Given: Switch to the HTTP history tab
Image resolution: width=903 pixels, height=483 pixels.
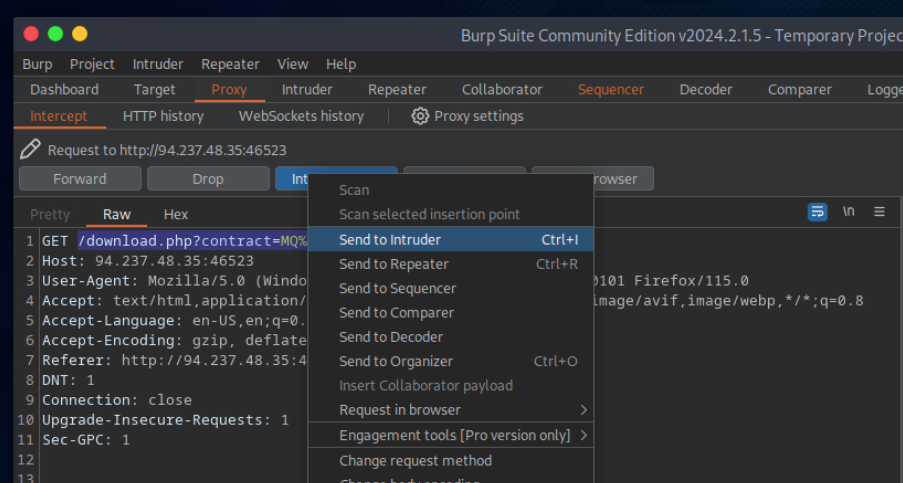Looking at the screenshot, I should [x=163, y=116].
